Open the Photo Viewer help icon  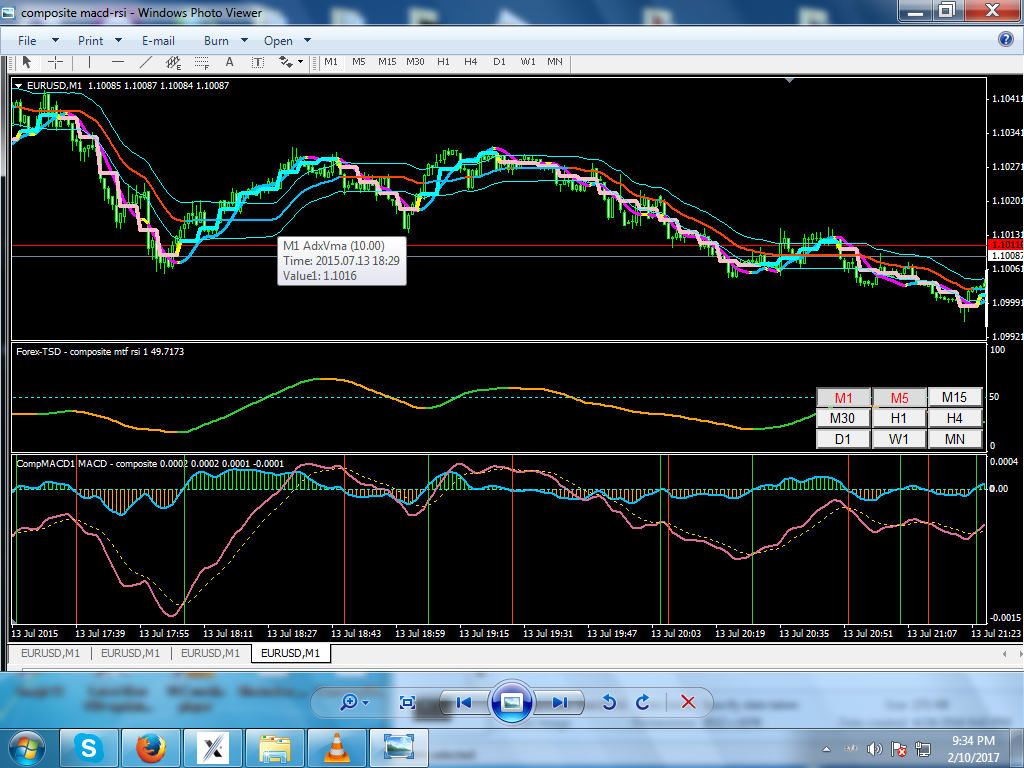click(1006, 40)
